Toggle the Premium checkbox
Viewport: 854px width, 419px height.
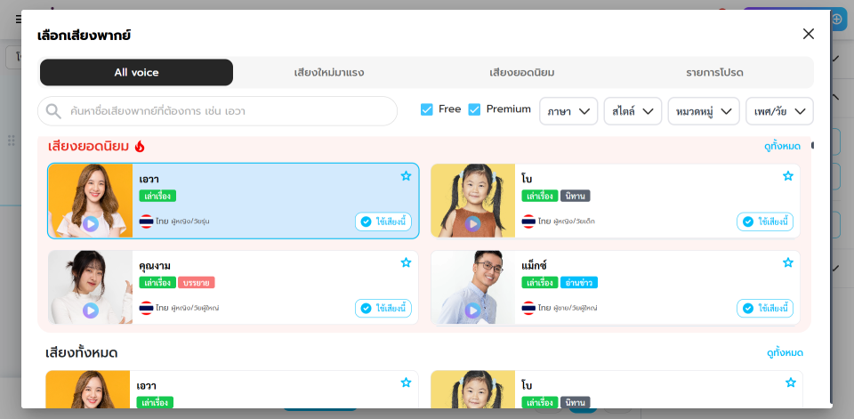point(474,110)
